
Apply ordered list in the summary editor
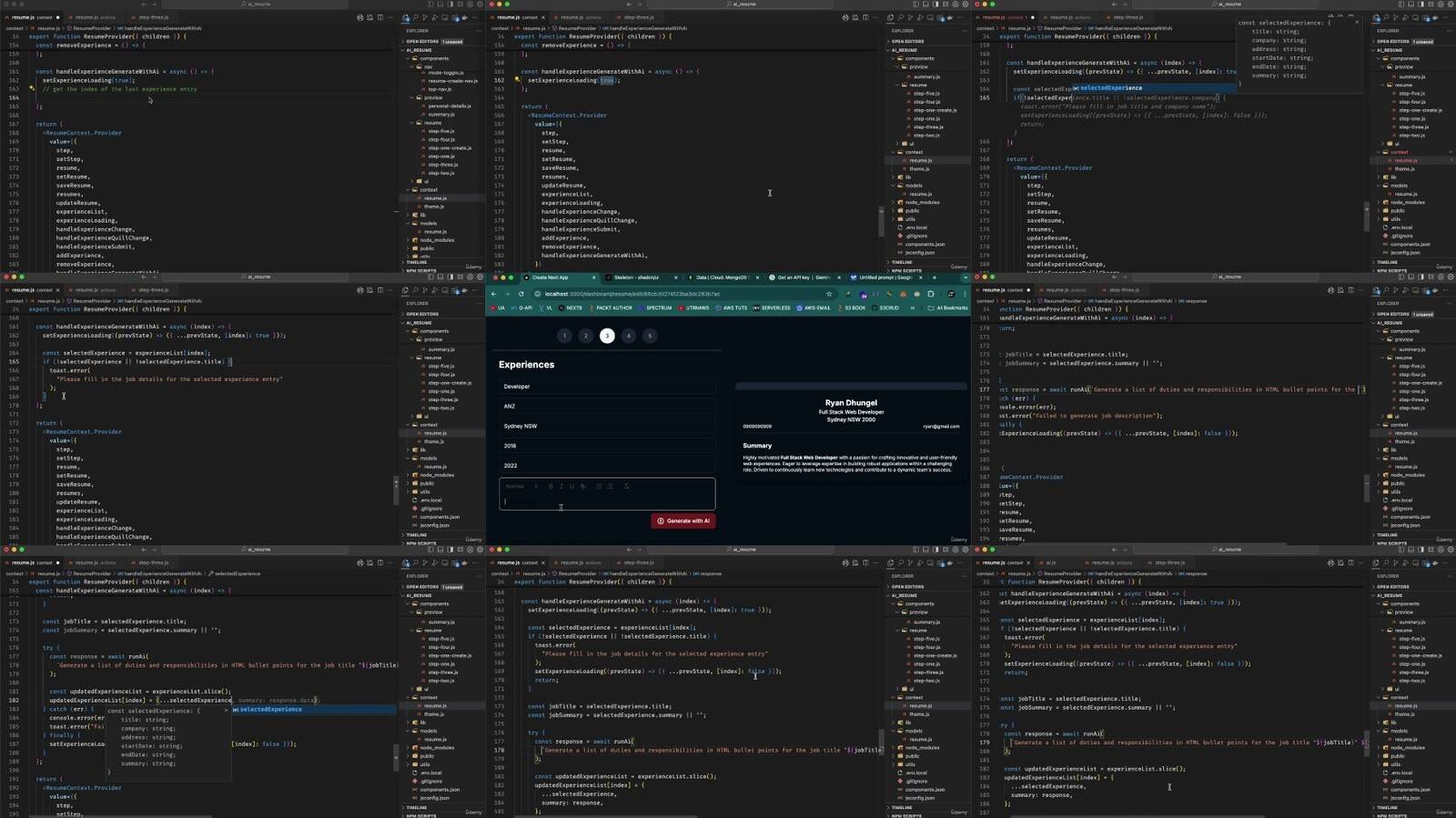point(599,486)
